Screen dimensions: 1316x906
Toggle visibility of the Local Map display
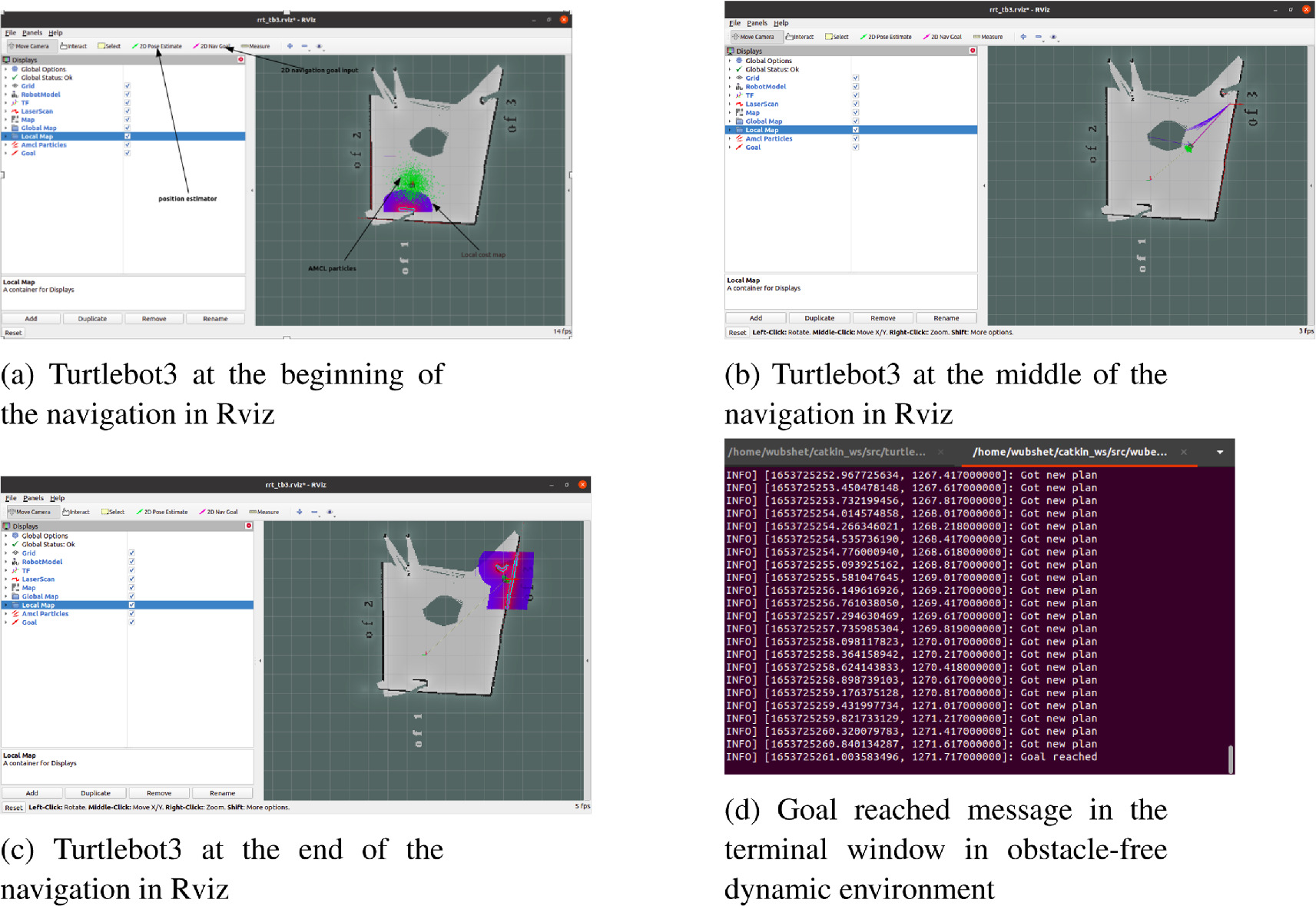(x=127, y=136)
